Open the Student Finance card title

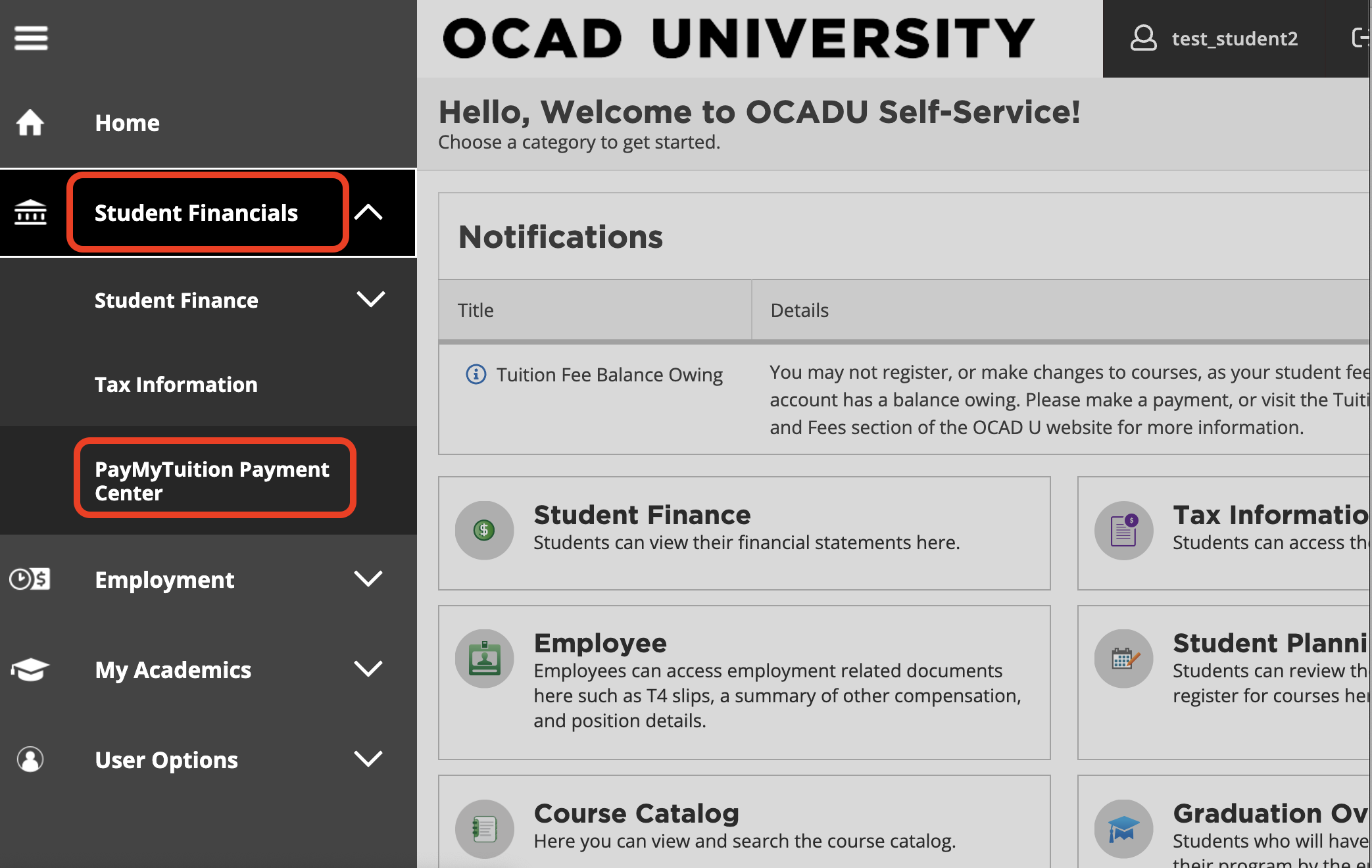642,515
